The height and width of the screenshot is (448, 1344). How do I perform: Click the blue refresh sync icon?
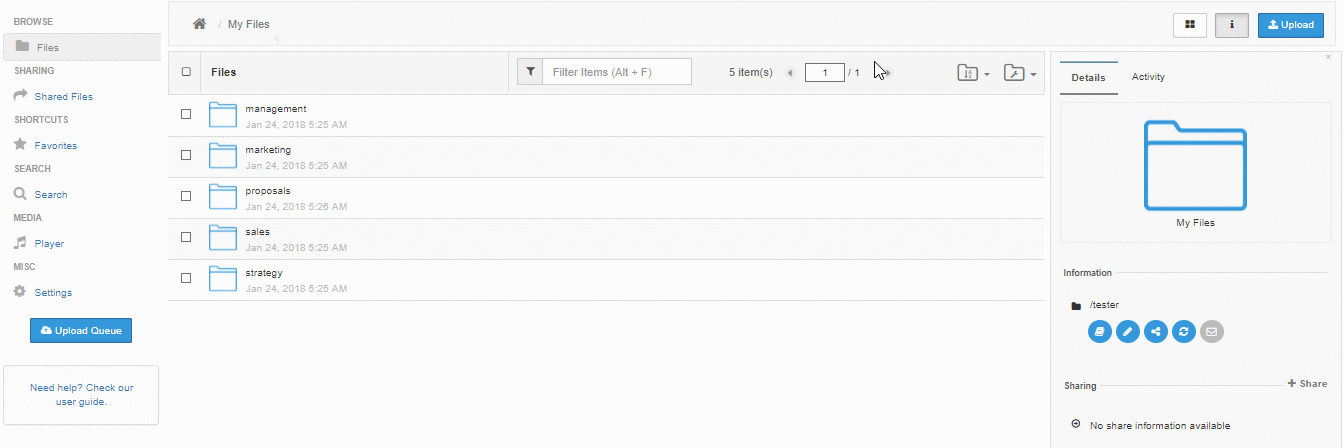pyautogui.click(x=1184, y=331)
